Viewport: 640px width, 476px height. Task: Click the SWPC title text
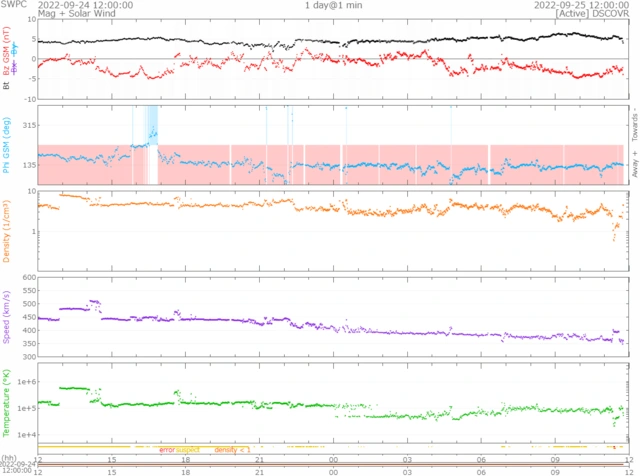tap(13, 4)
